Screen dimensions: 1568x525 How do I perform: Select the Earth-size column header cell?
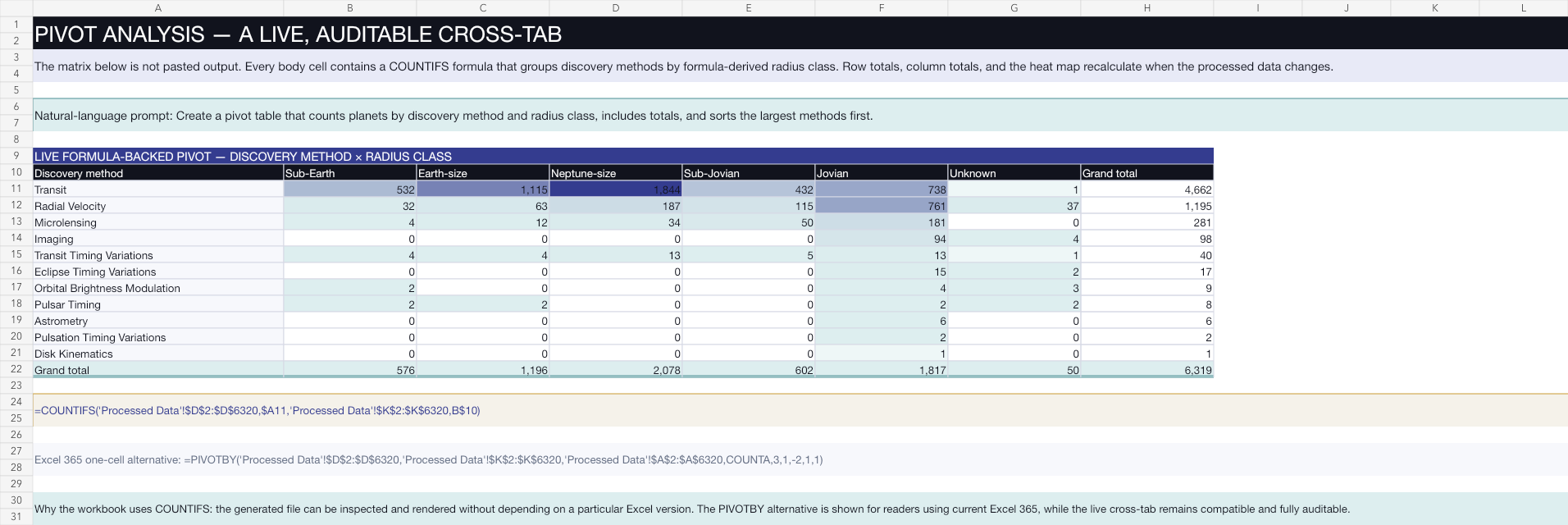click(483, 172)
